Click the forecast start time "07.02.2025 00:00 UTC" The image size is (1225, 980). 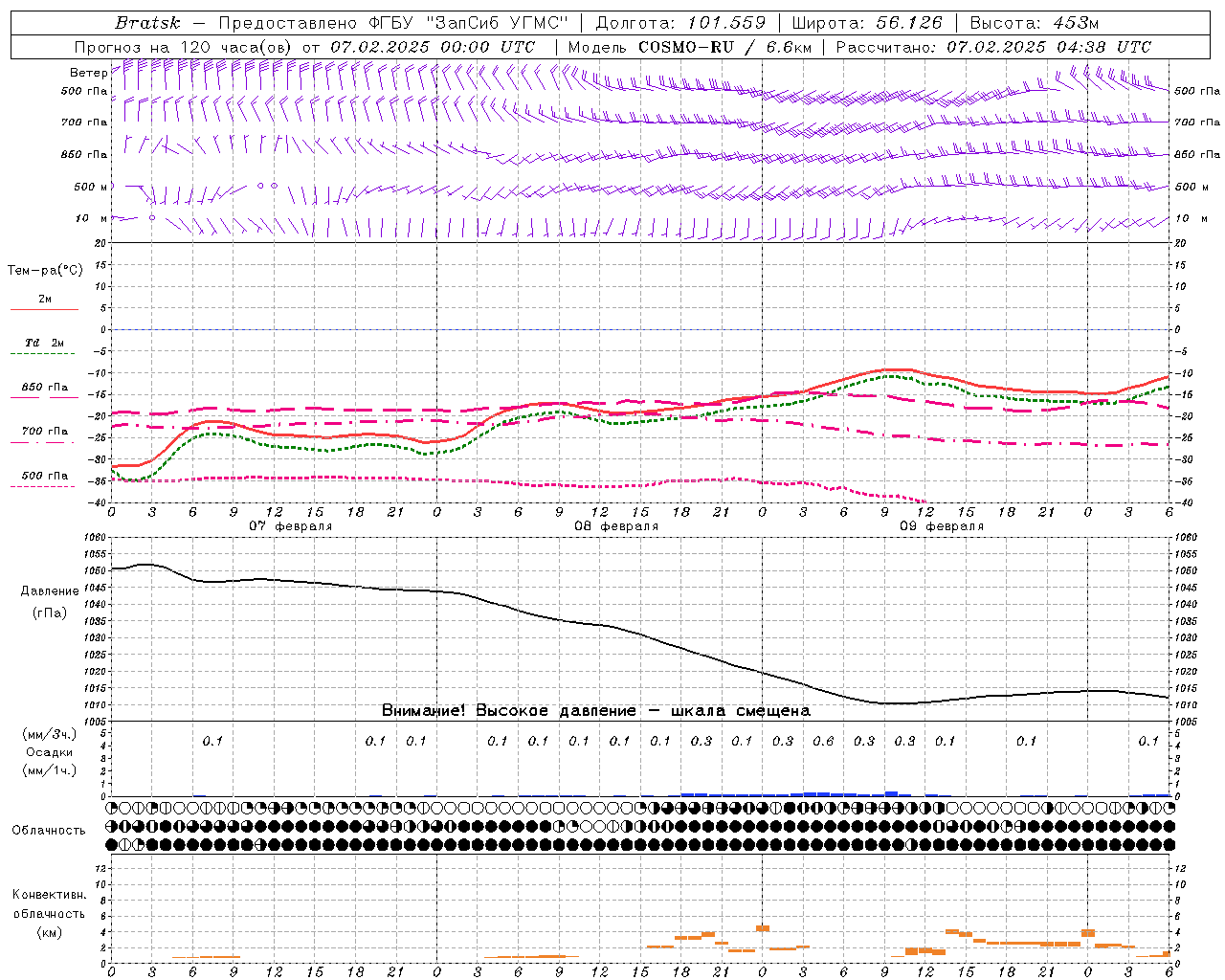click(x=433, y=46)
